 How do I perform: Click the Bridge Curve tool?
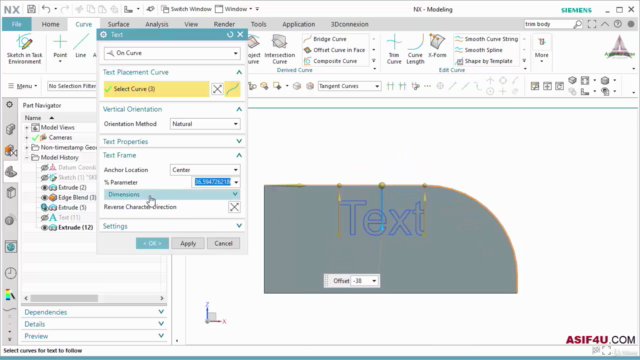[325, 39]
